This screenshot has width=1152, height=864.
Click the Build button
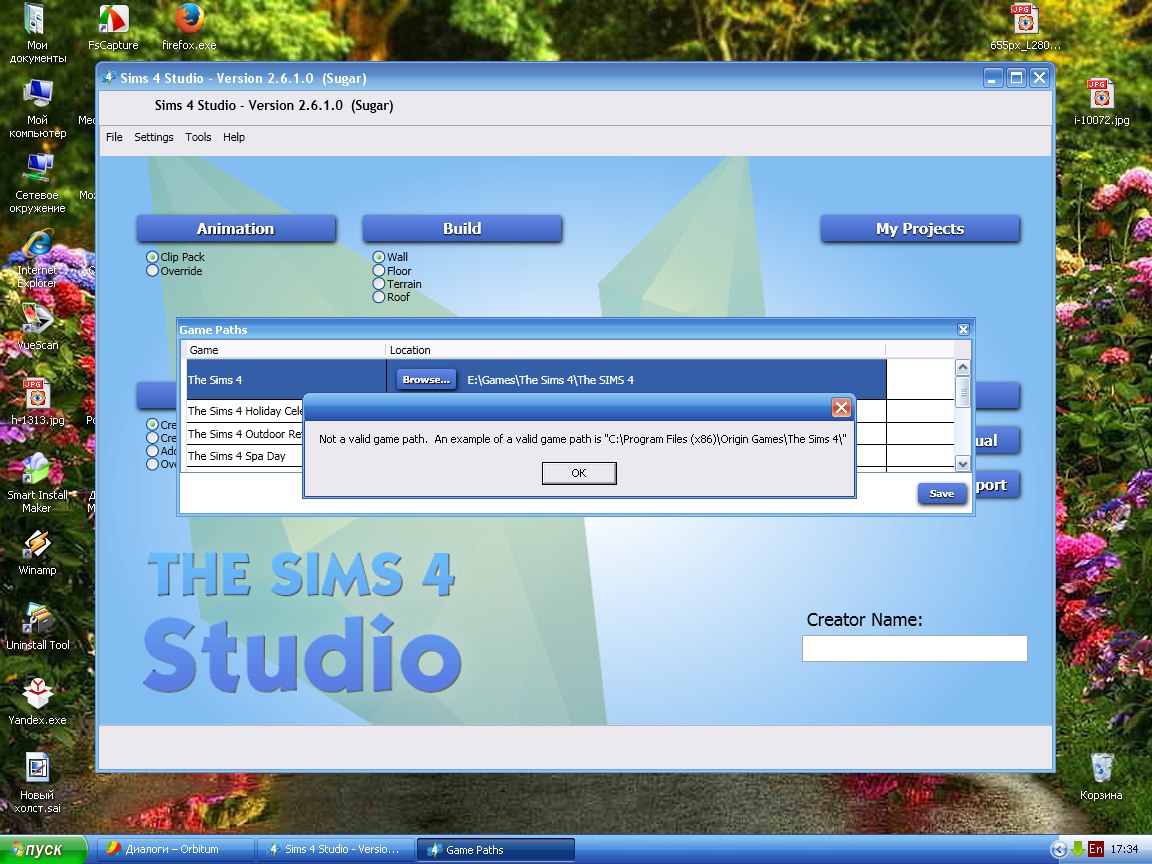[x=462, y=228]
